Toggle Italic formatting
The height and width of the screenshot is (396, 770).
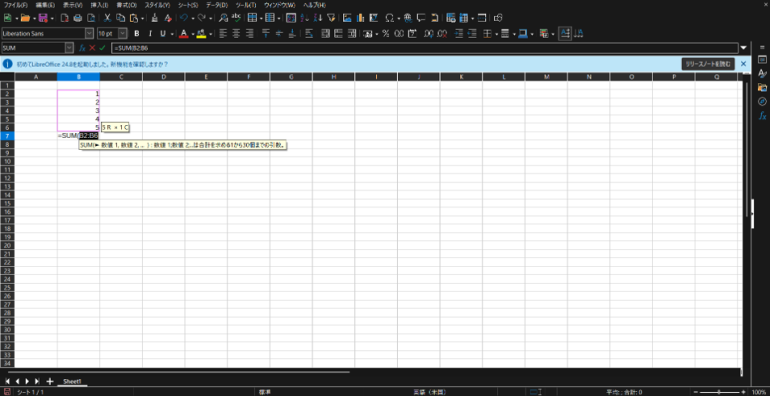point(150,33)
